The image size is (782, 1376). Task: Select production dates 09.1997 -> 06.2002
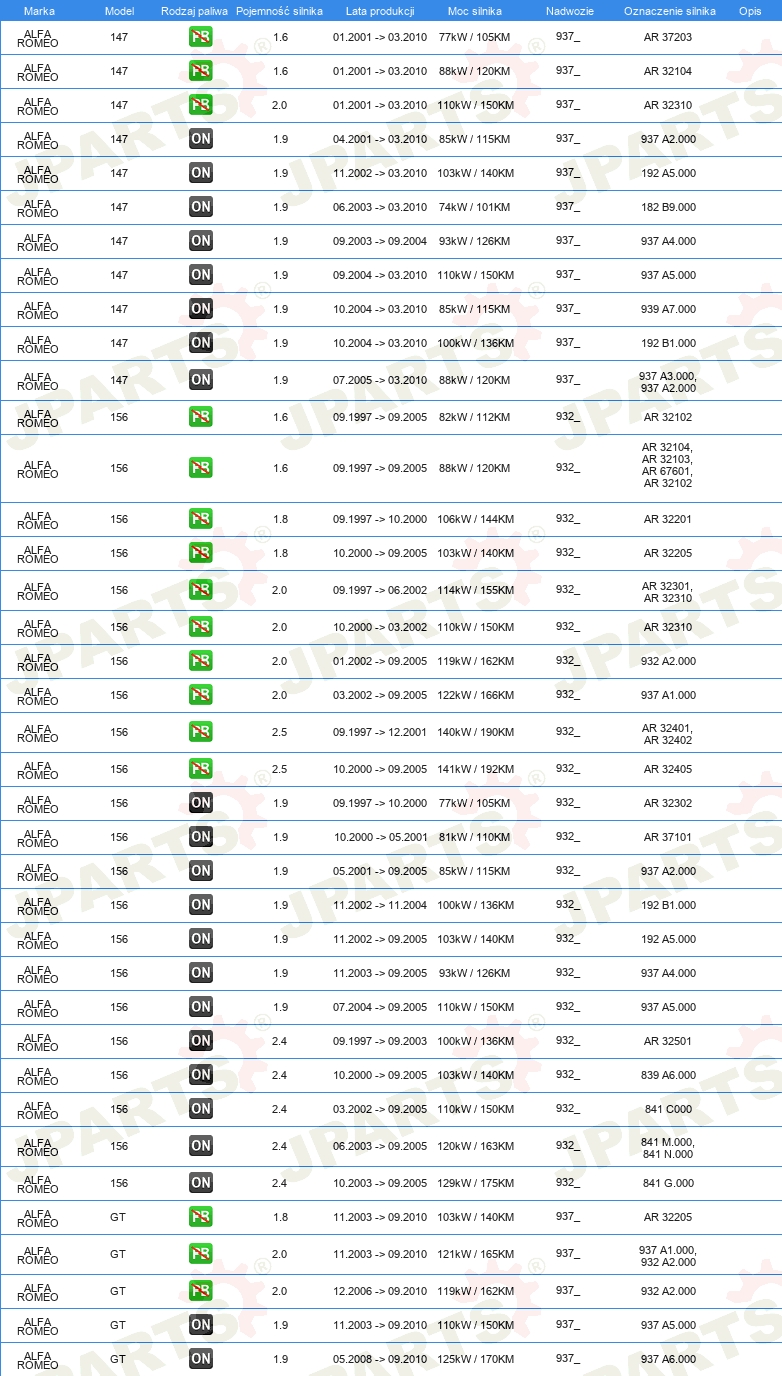pyautogui.click(x=380, y=591)
